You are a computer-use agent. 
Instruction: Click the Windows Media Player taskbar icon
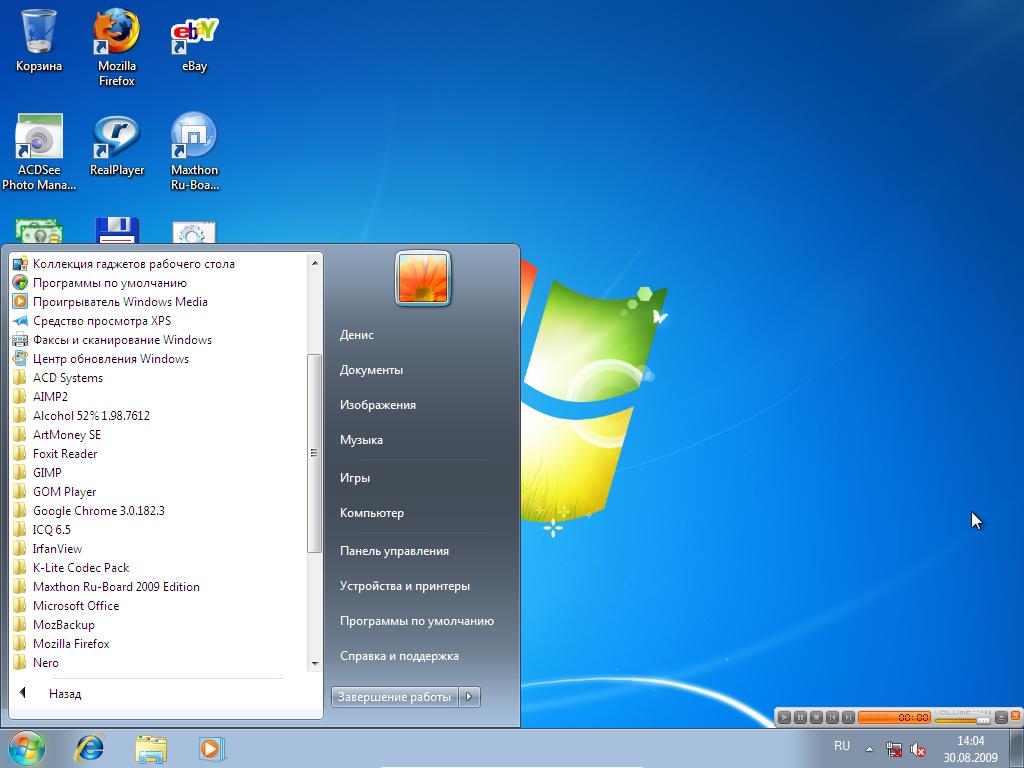[211, 747]
